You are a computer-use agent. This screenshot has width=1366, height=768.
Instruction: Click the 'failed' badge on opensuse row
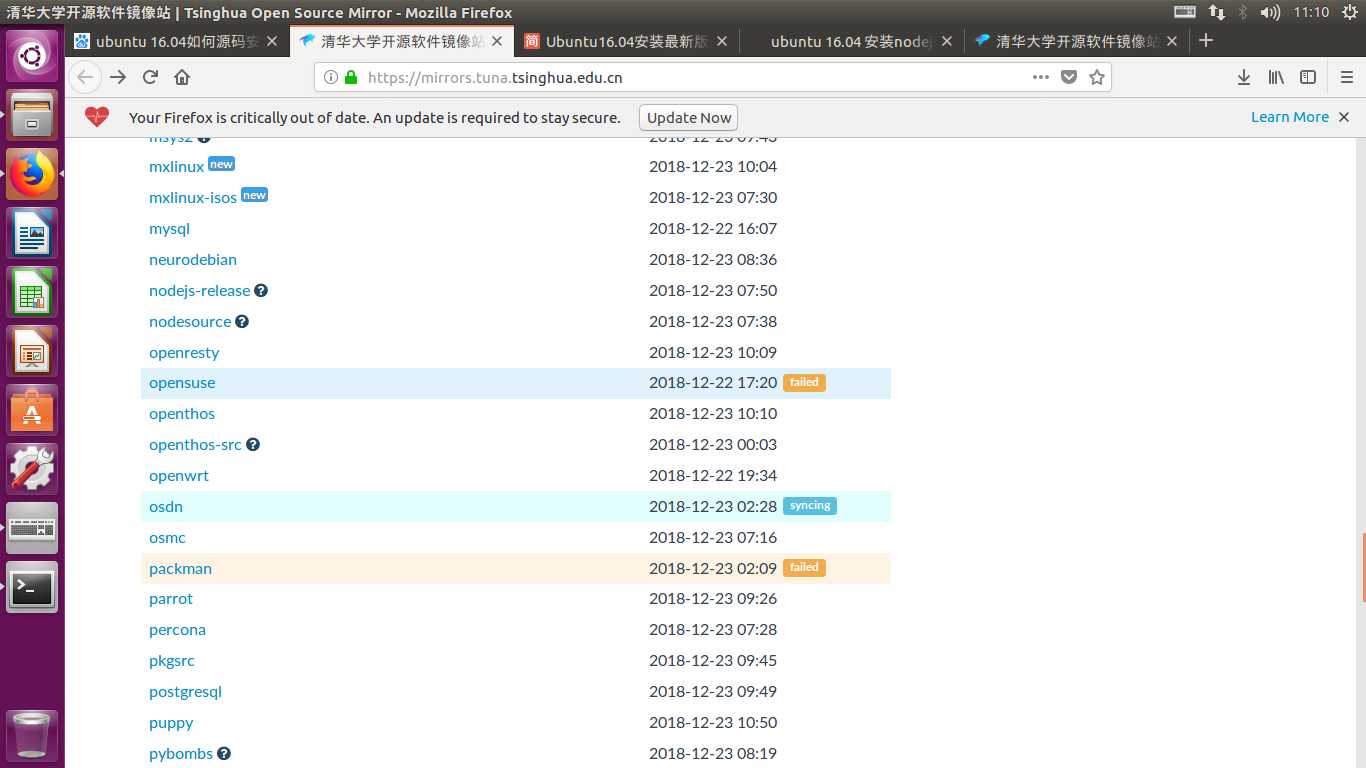(804, 382)
